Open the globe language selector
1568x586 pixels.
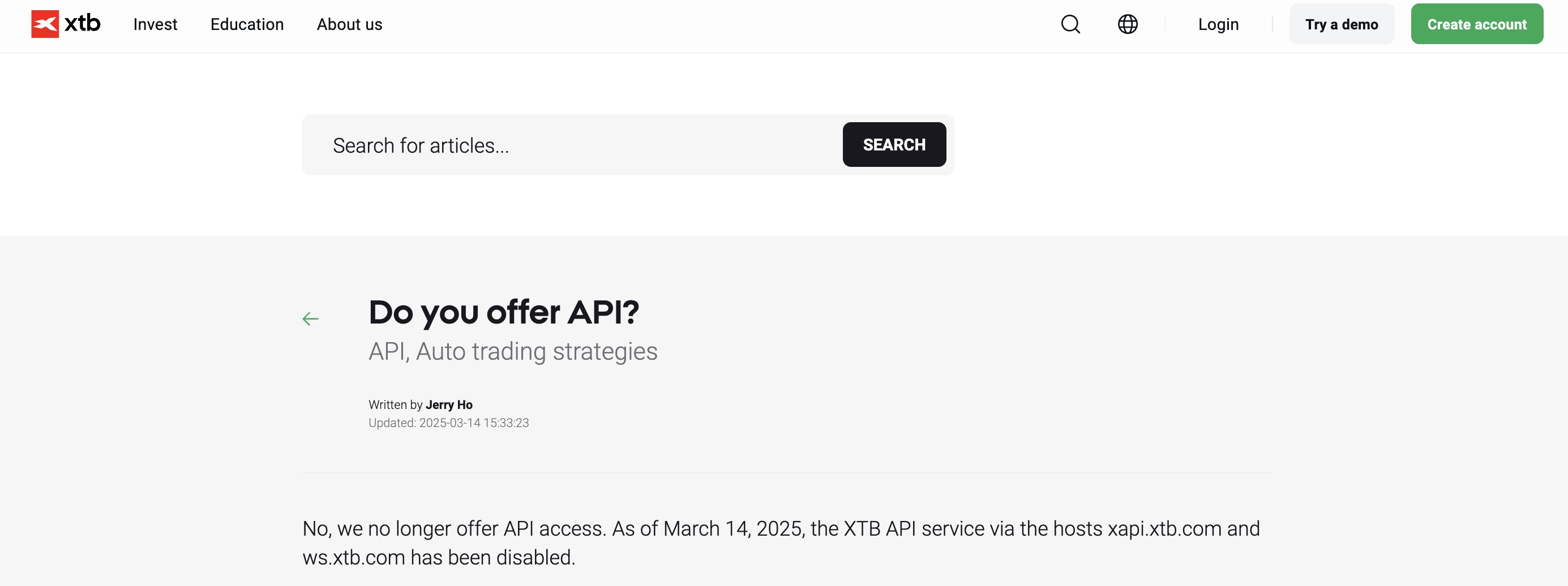(x=1127, y=24)
